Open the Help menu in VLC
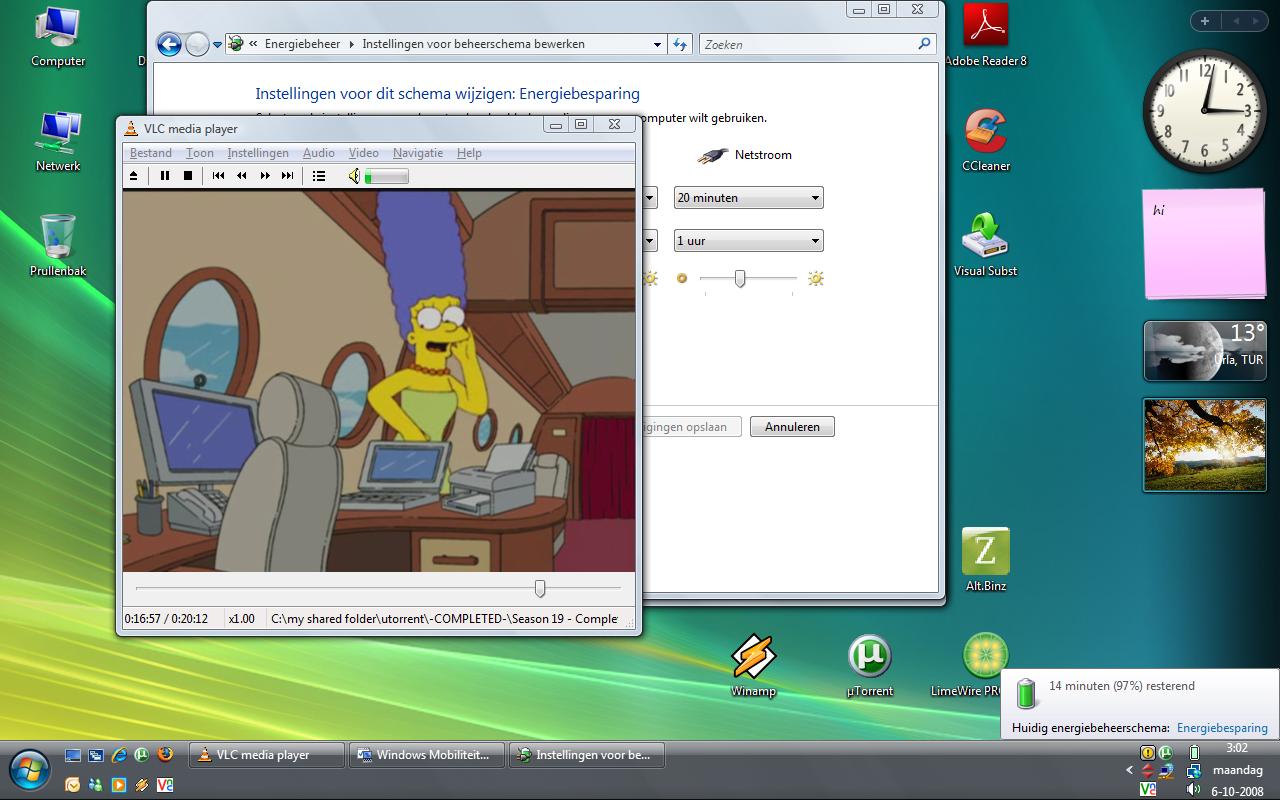The width and height of the screenshot is (1280, 800). click(x=469, y=153)
